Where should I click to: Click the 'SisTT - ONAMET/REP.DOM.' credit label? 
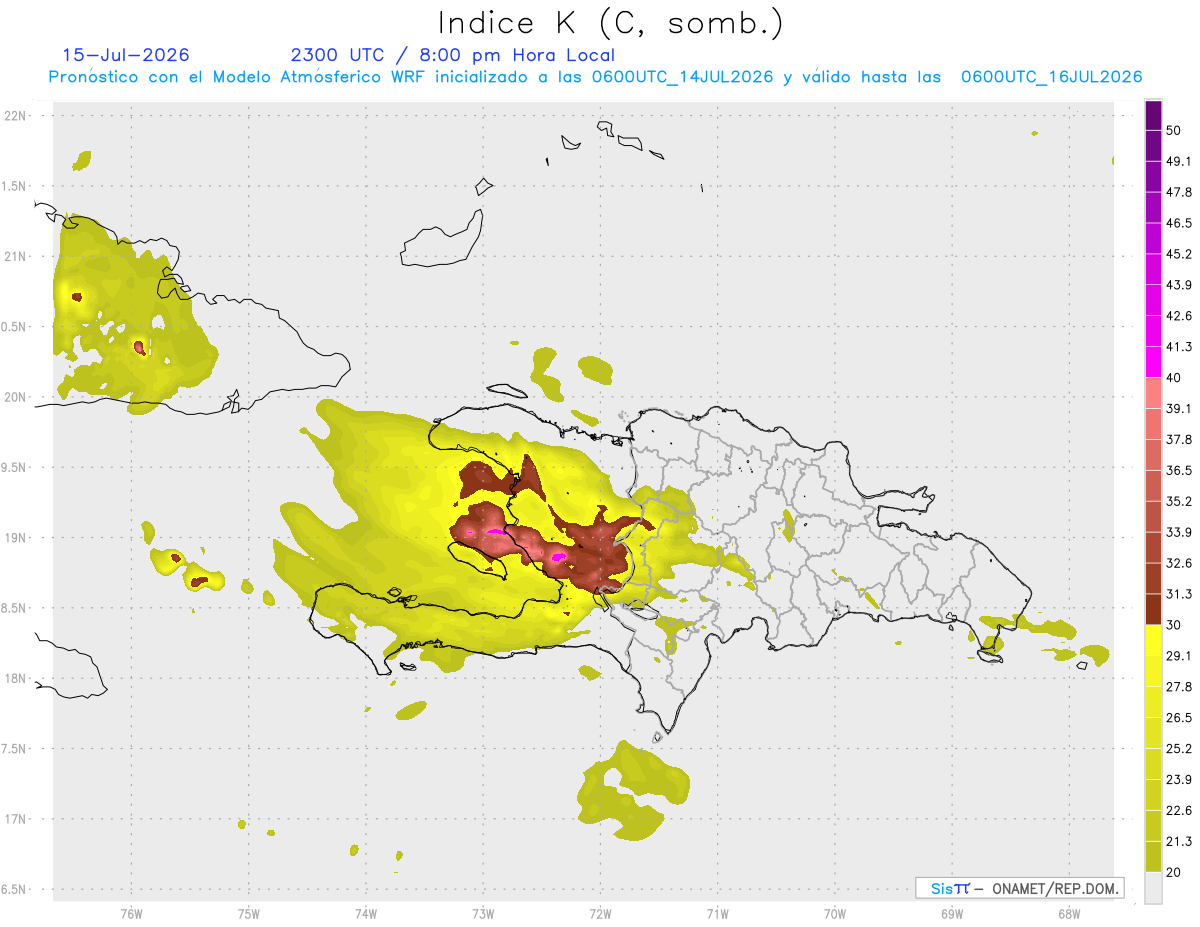pyautogui.click(x=1020, y=888)
